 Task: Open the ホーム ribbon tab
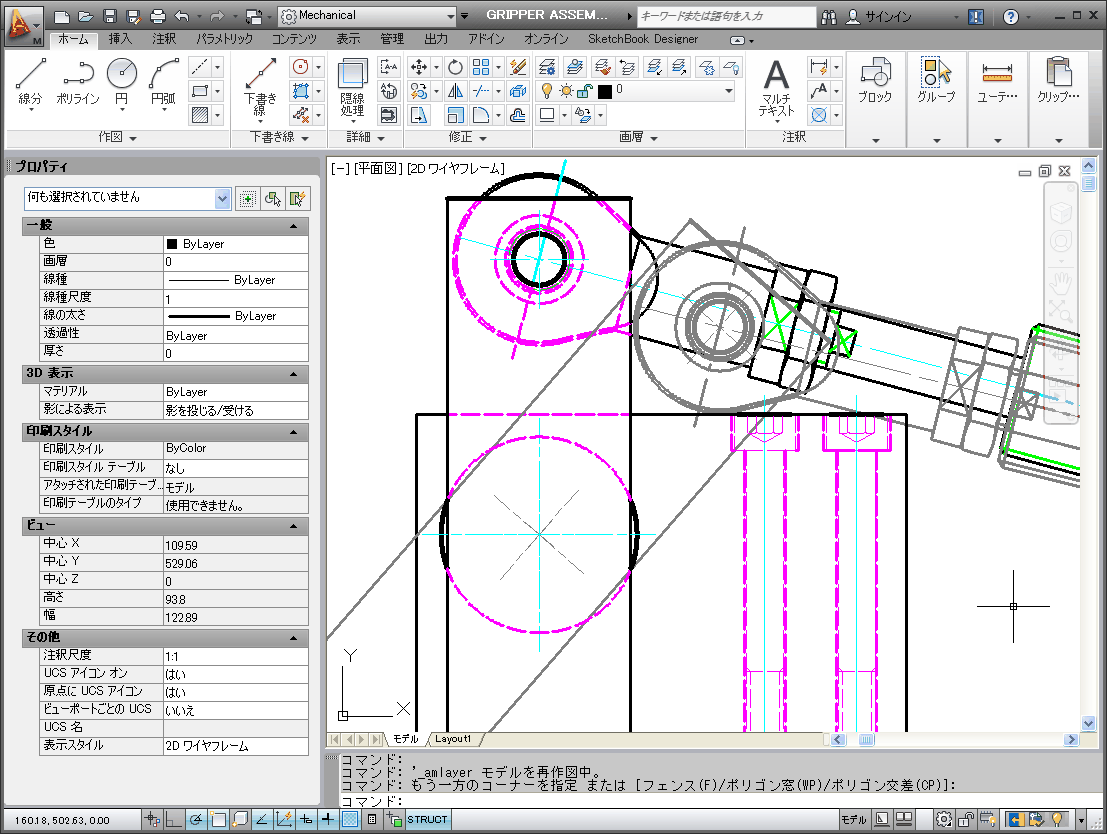click(x=73, y=39)
